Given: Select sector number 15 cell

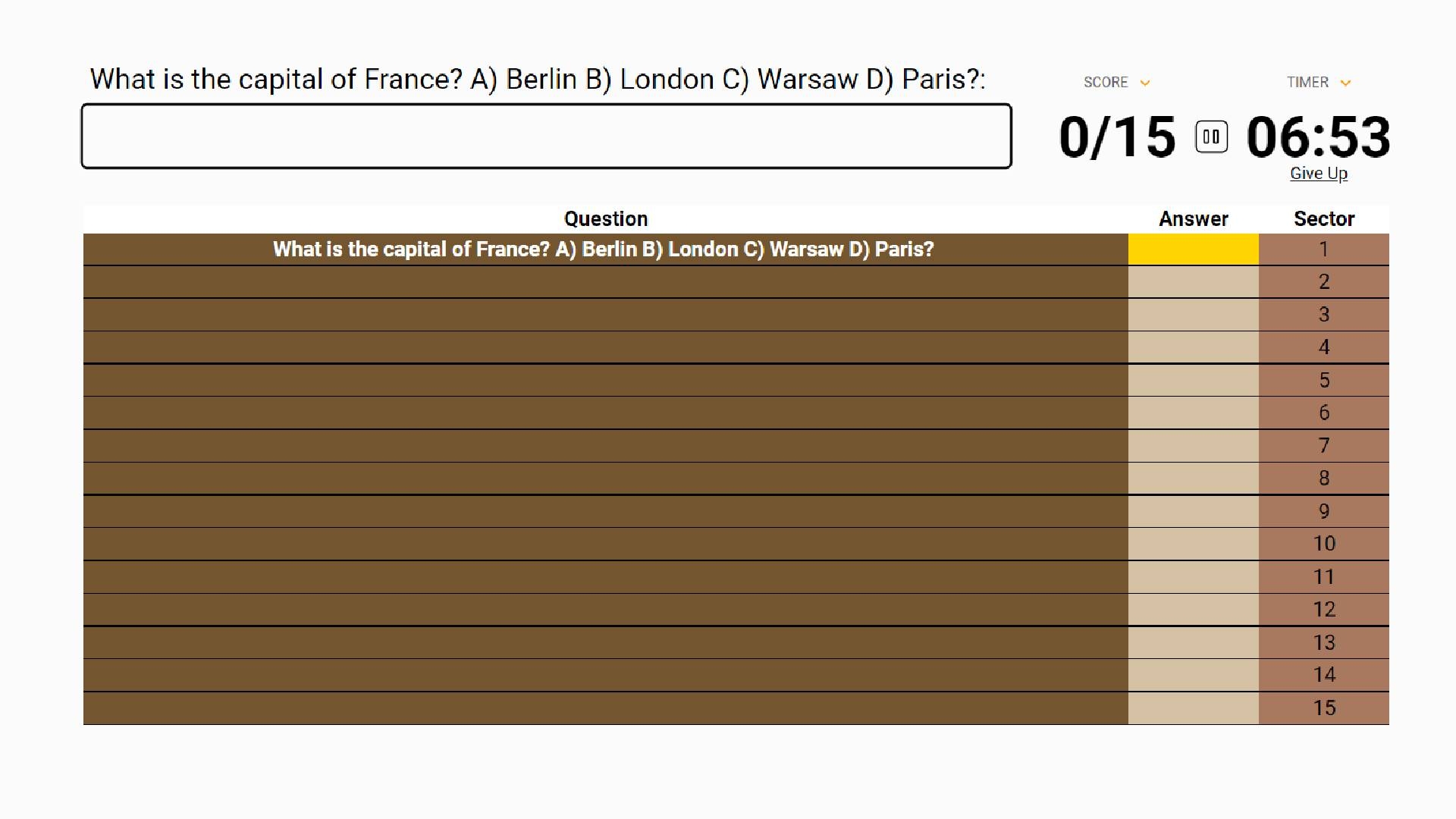Looking at the screenshot, I should point(1323,708).
